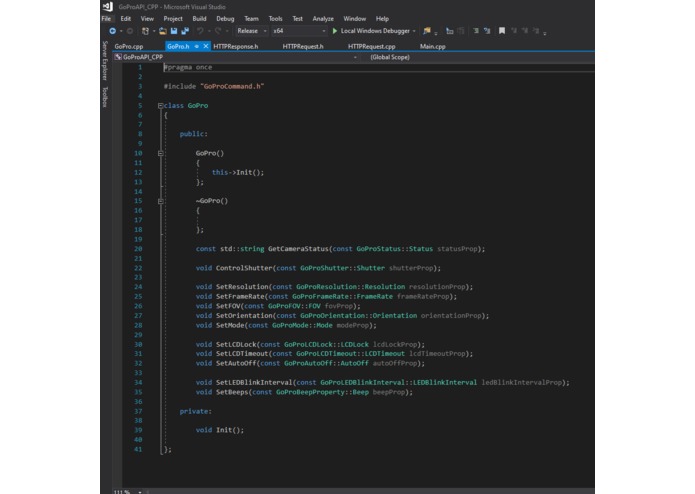Click the Previous Bookmark toolbar icon

click(514, 31)
